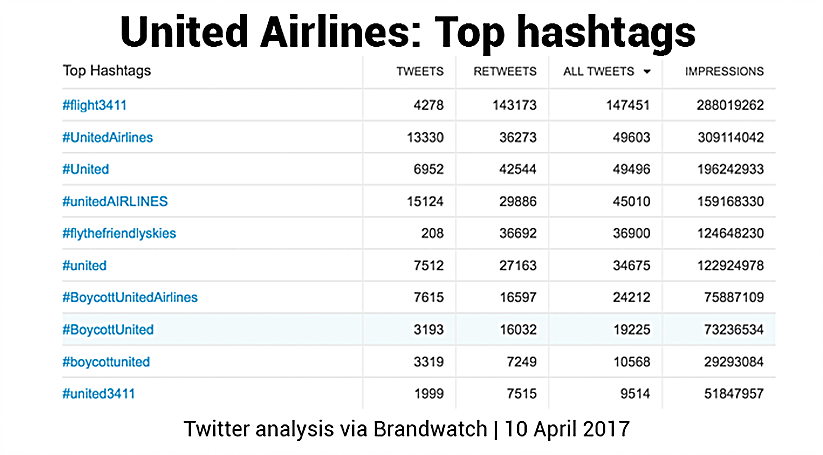Open the #unitedAIRLINES hashtag
This screenshot has height=455, width=823.
(114, 201)
